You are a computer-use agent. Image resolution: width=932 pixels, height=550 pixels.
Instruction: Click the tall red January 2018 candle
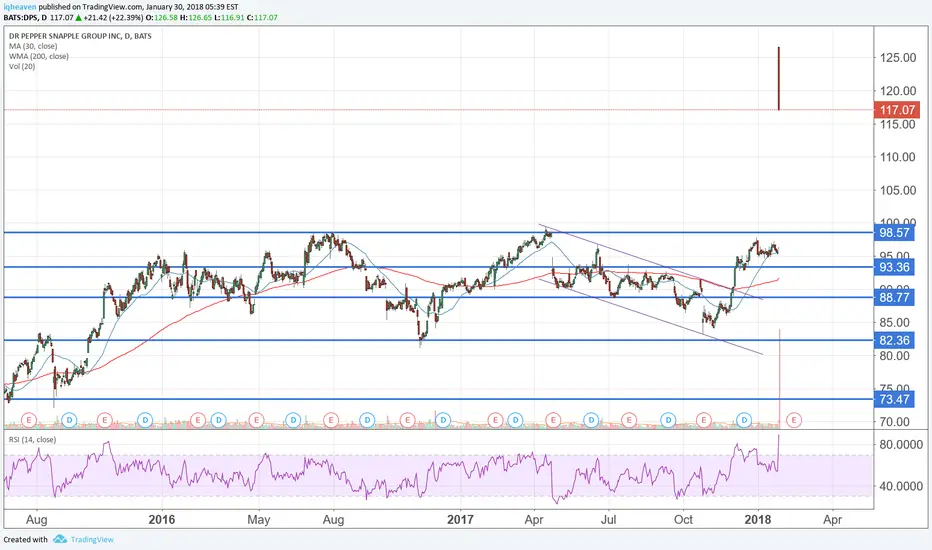(x=779, y=78)
